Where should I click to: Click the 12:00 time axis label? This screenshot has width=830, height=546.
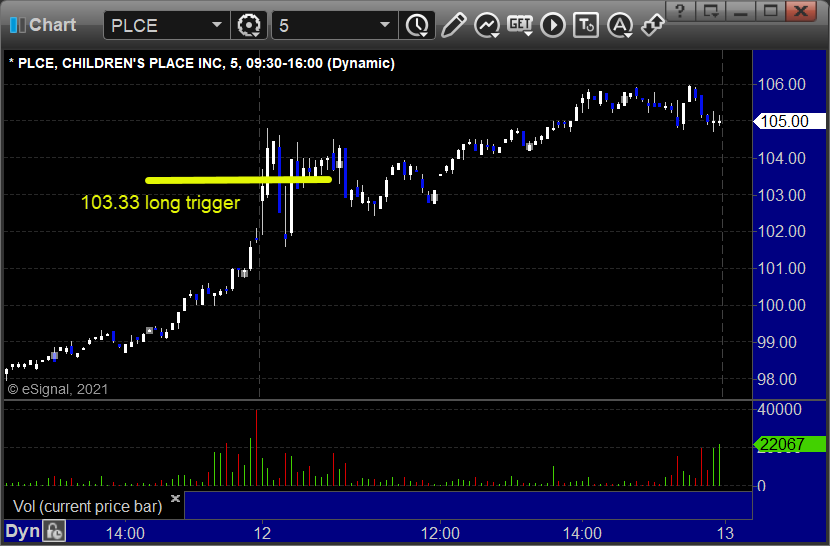[x=440, y=533]
